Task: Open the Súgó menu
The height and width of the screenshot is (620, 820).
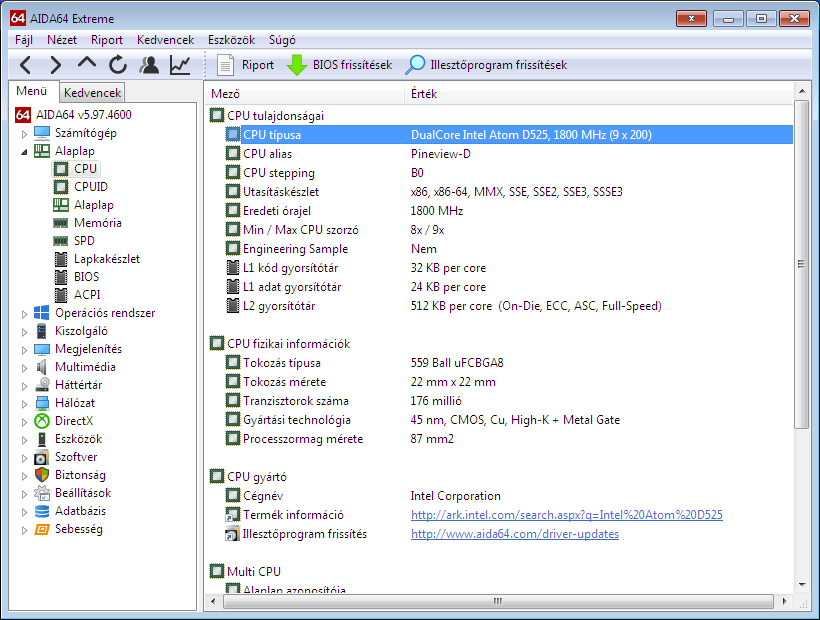Action: [282, 40]
